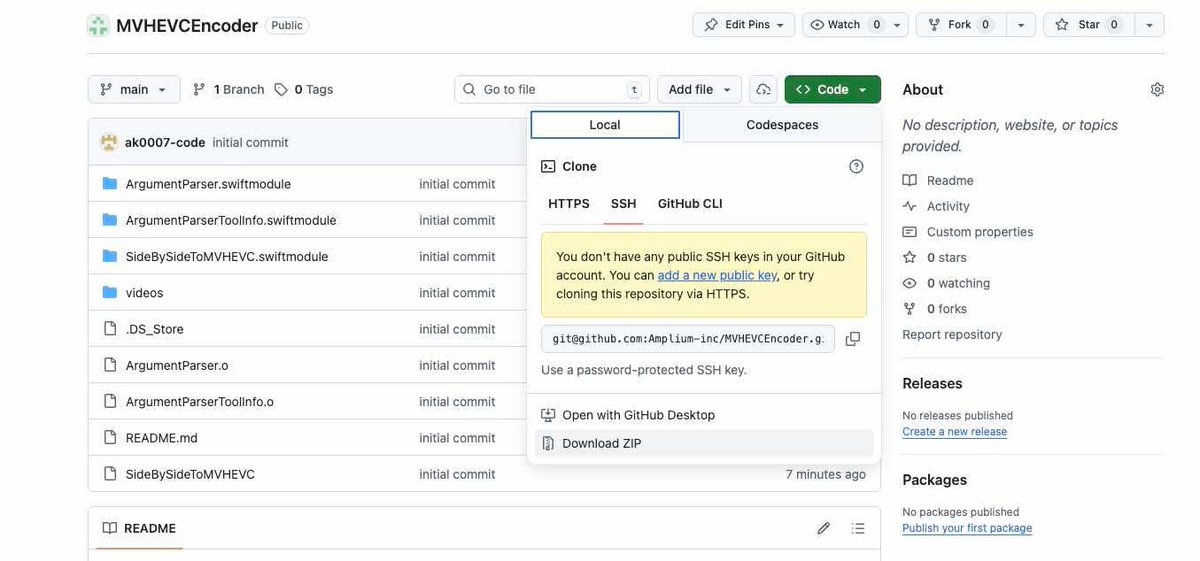Select the GitHub CLI clone option
This screenshot has height=561, width=1200.
[x=690, y=204]
